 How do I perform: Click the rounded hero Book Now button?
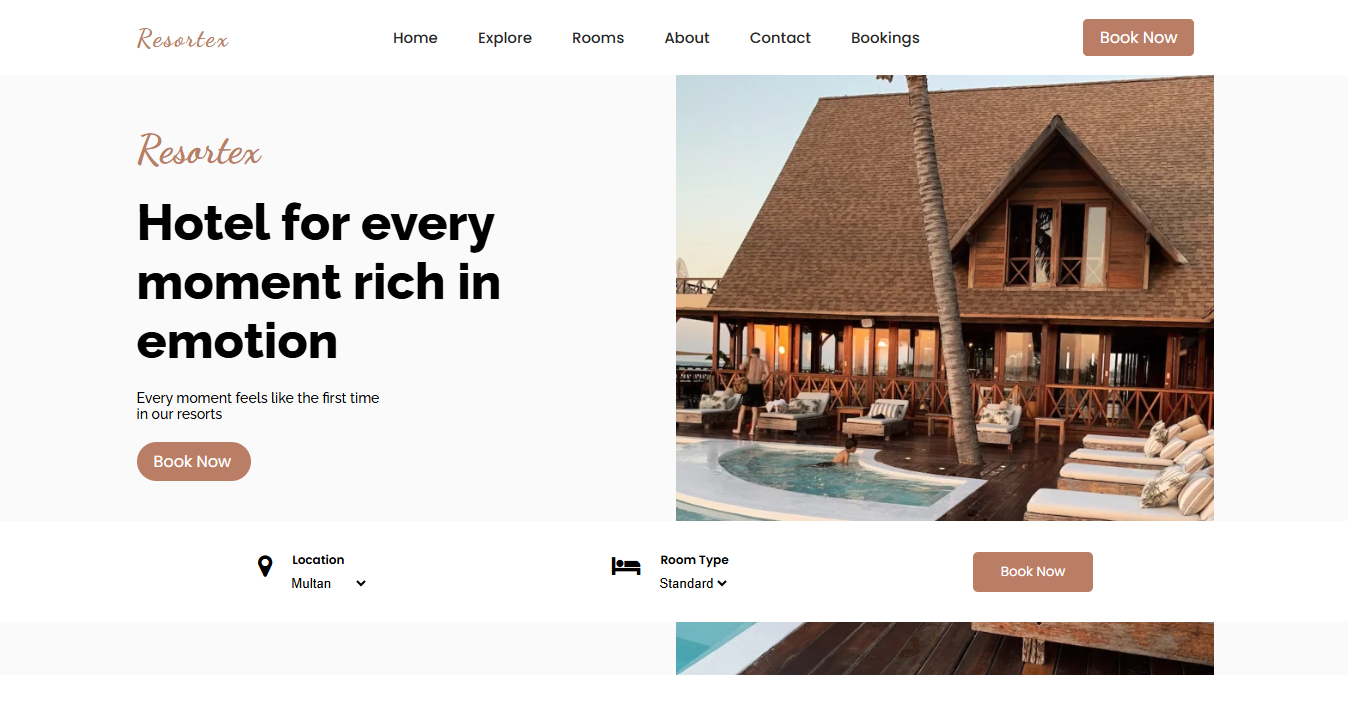tap(194, 461)
